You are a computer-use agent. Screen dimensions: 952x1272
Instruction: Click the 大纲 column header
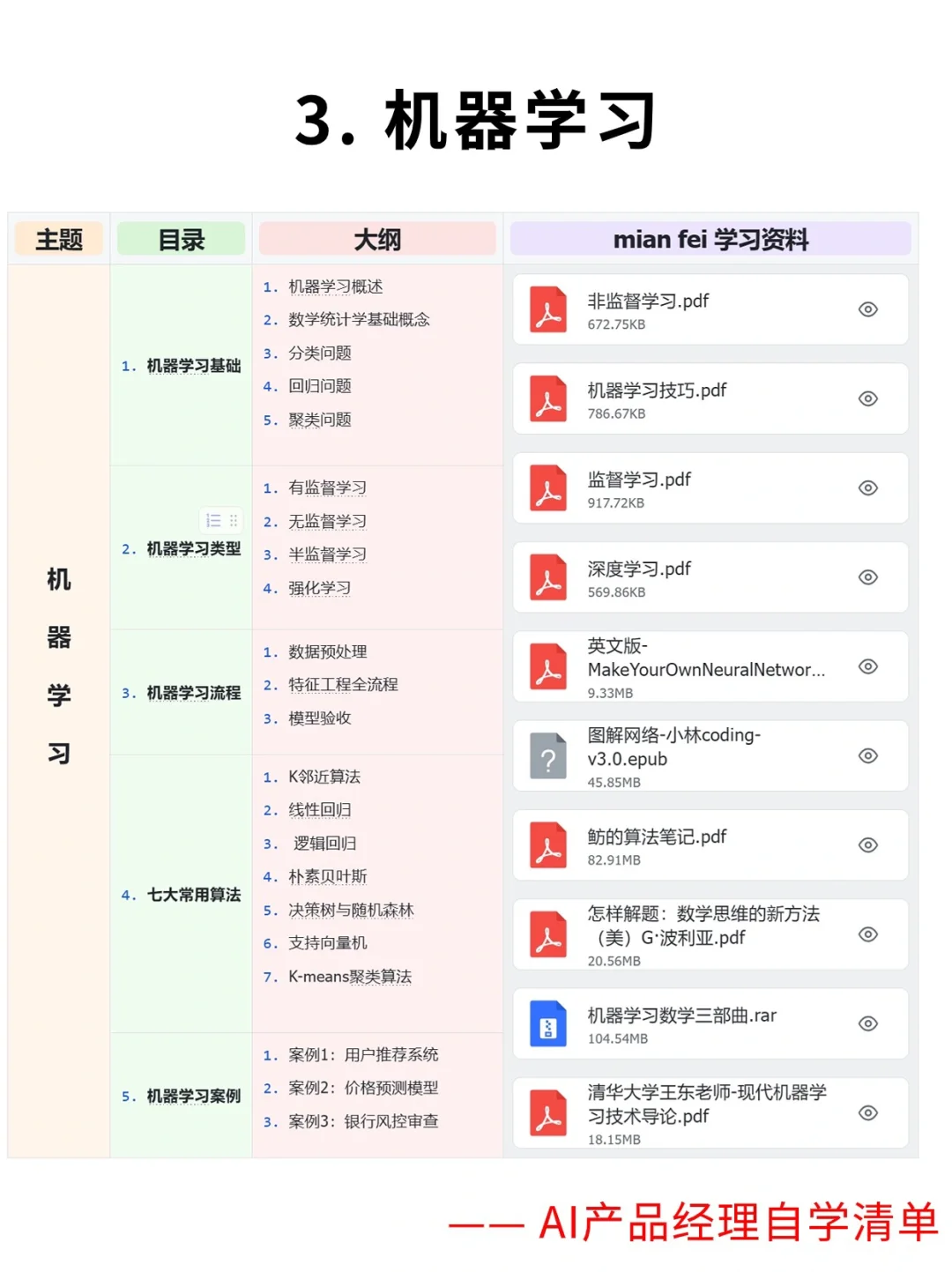tap(377, 239)
